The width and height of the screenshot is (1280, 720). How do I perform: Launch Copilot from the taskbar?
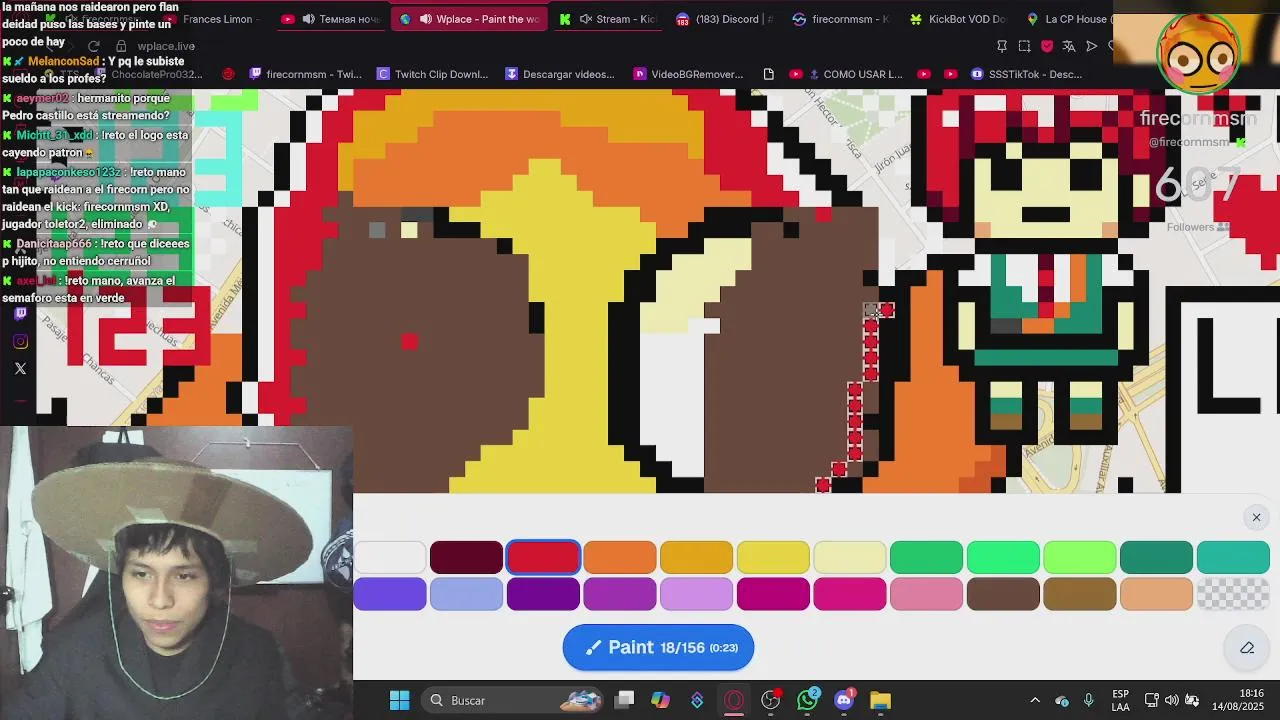click(660, 700)
